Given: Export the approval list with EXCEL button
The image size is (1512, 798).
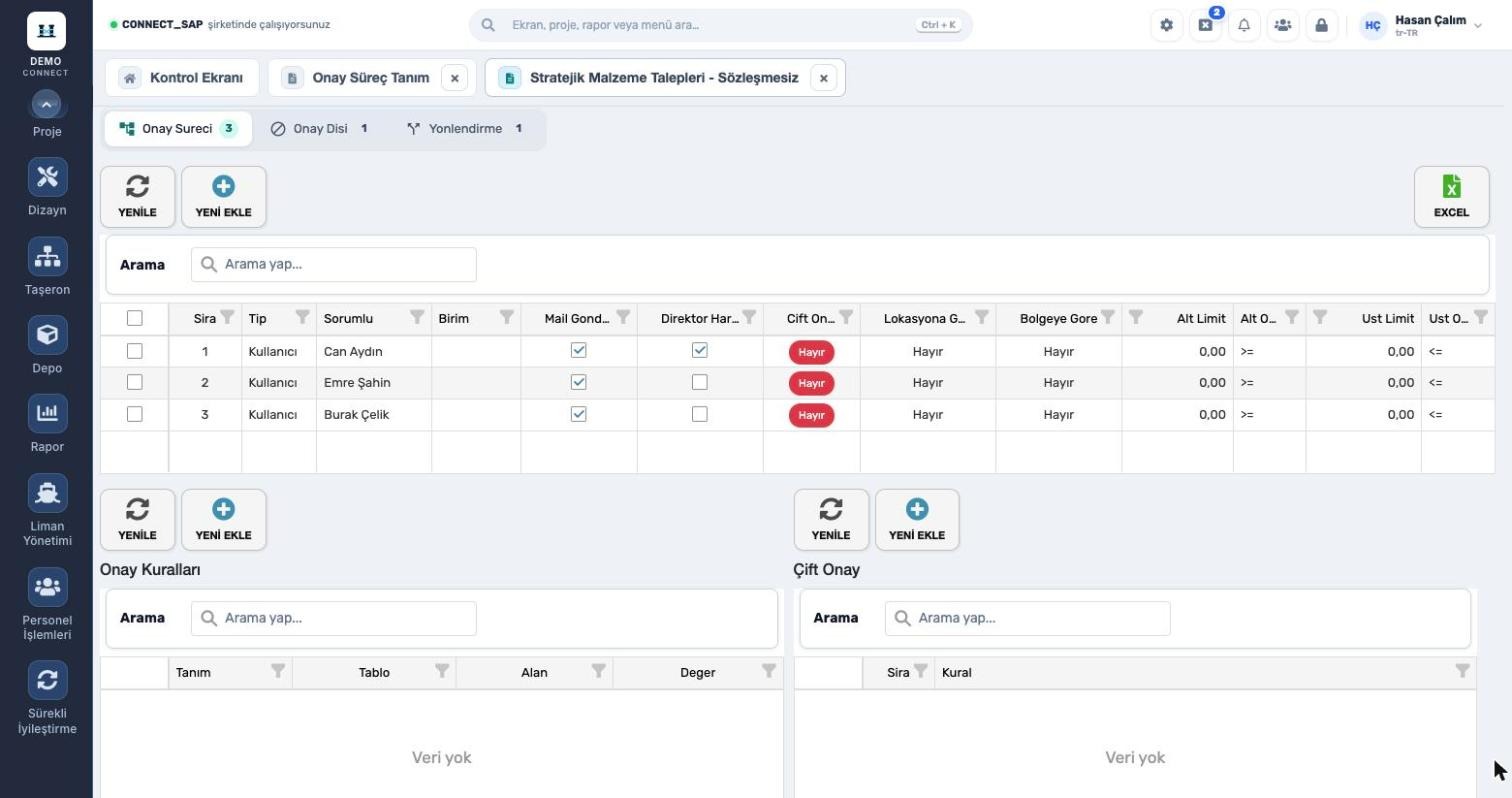Looking at the screenshot, I should (1451, 197).
